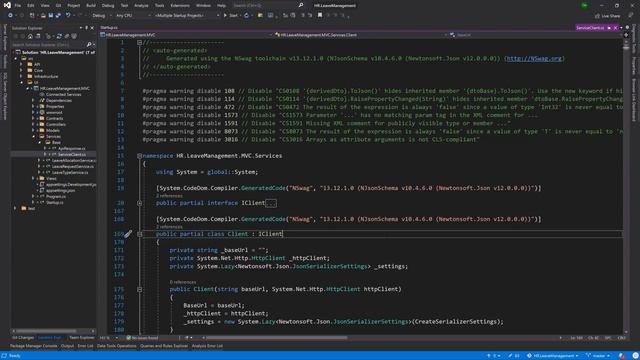Viewport: 640px width, 360px height.
Task: Select Connected Services in Solution Explorer
Action: pyautogui.click(x=63, y=94)
